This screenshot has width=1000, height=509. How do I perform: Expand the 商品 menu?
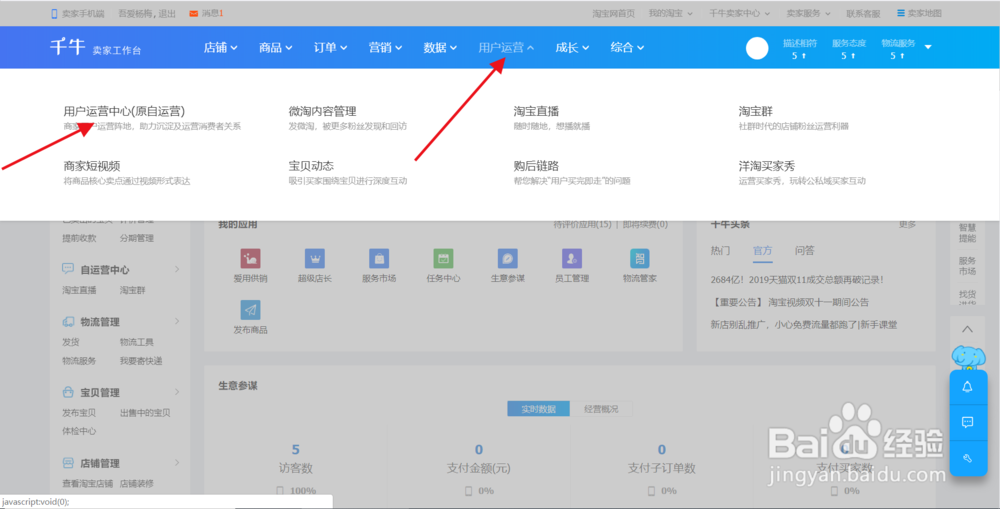click(276, 47)
